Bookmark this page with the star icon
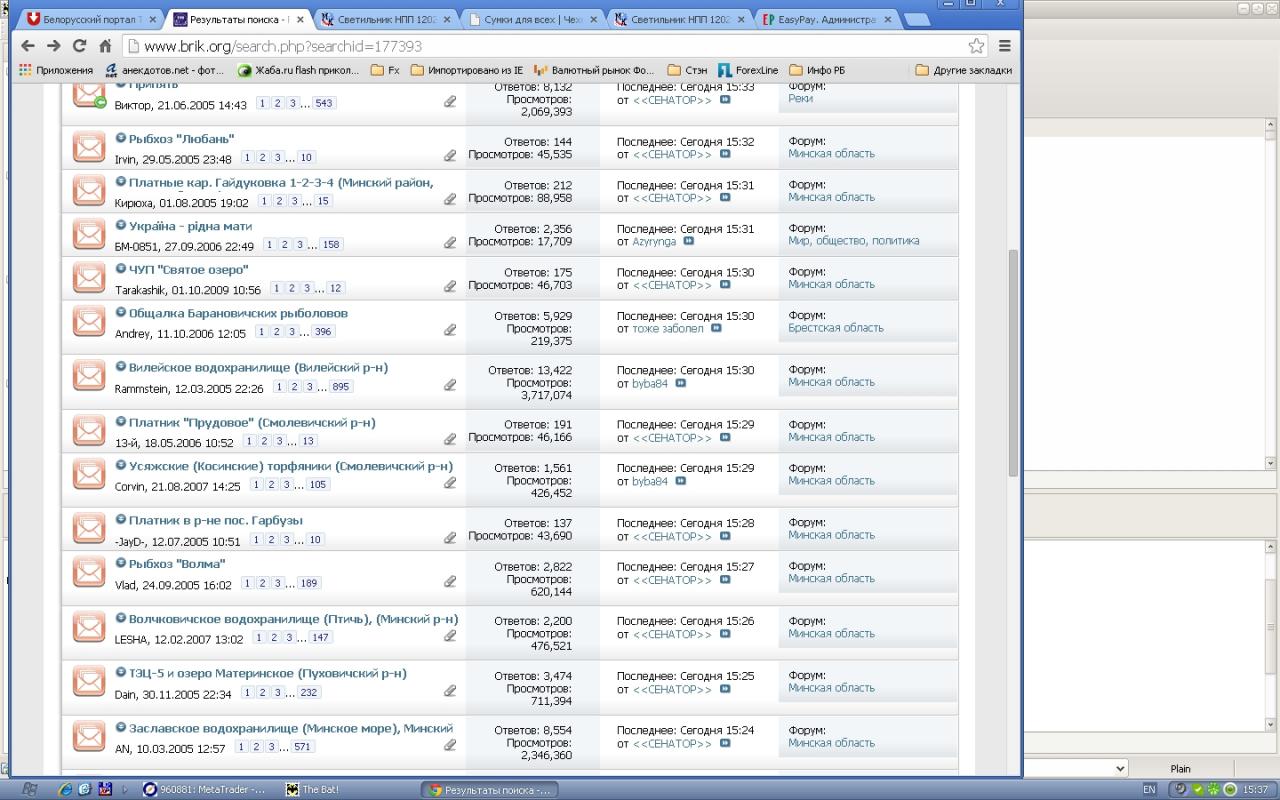1280x800 pixels. (976, 46)
